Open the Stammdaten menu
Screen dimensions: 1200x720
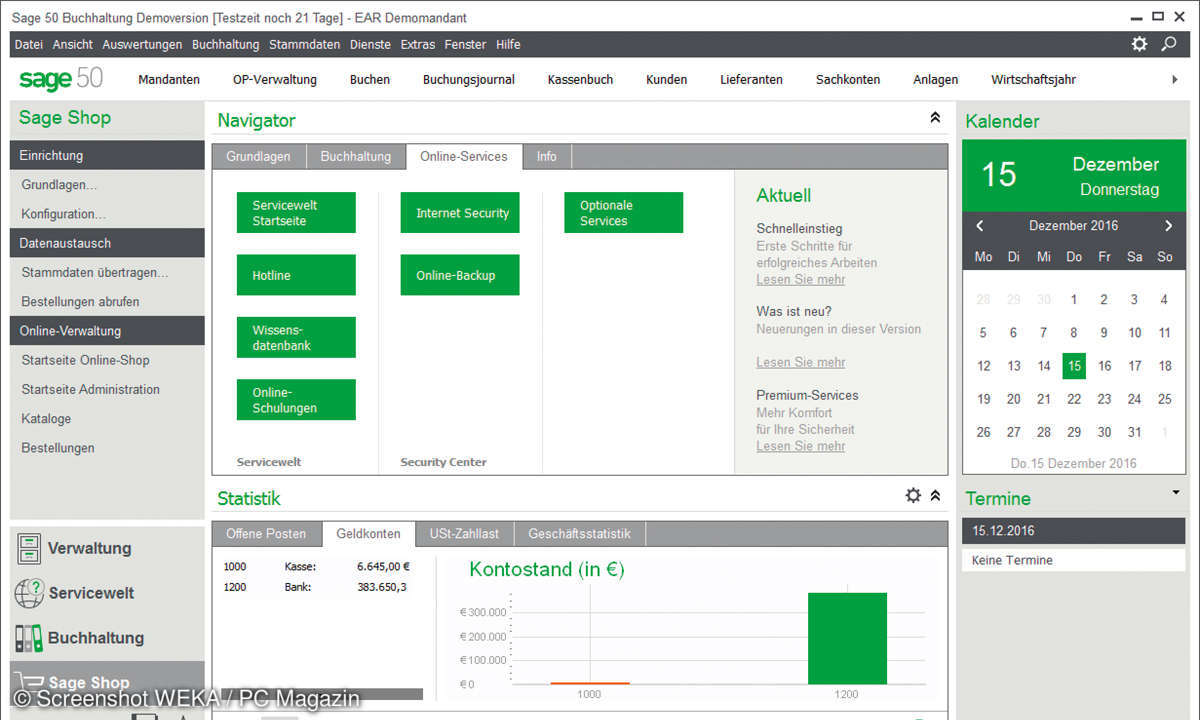pos(305,44)
